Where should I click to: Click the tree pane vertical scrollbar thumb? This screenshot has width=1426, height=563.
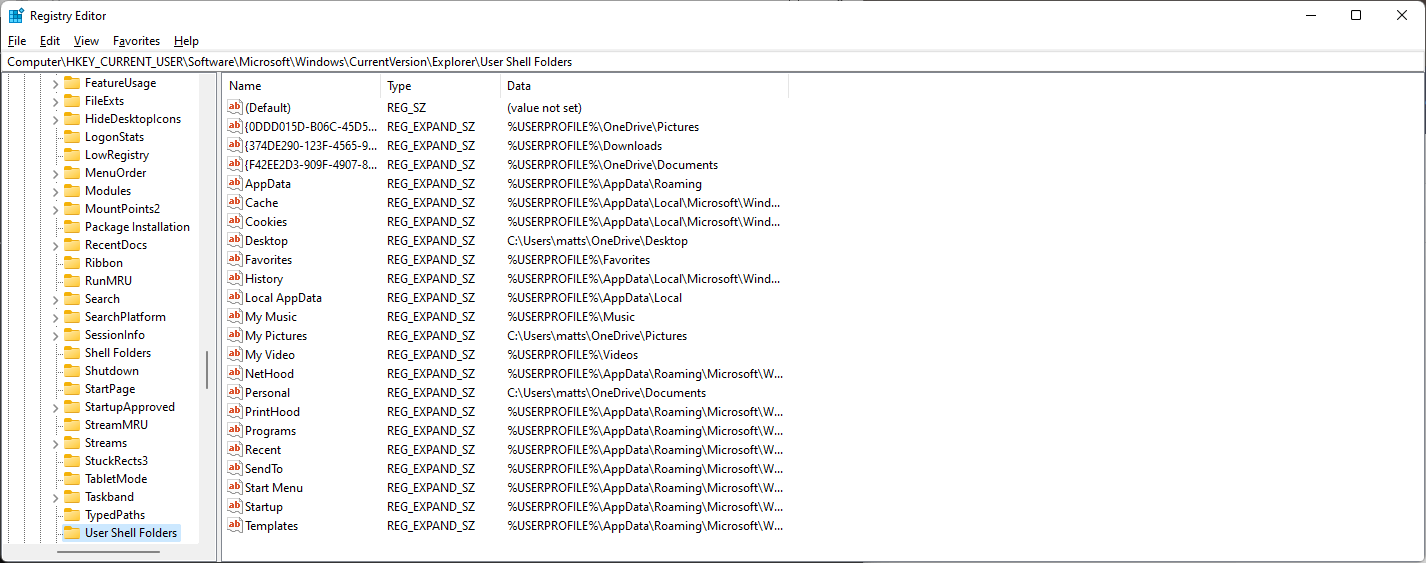point(207,370)
